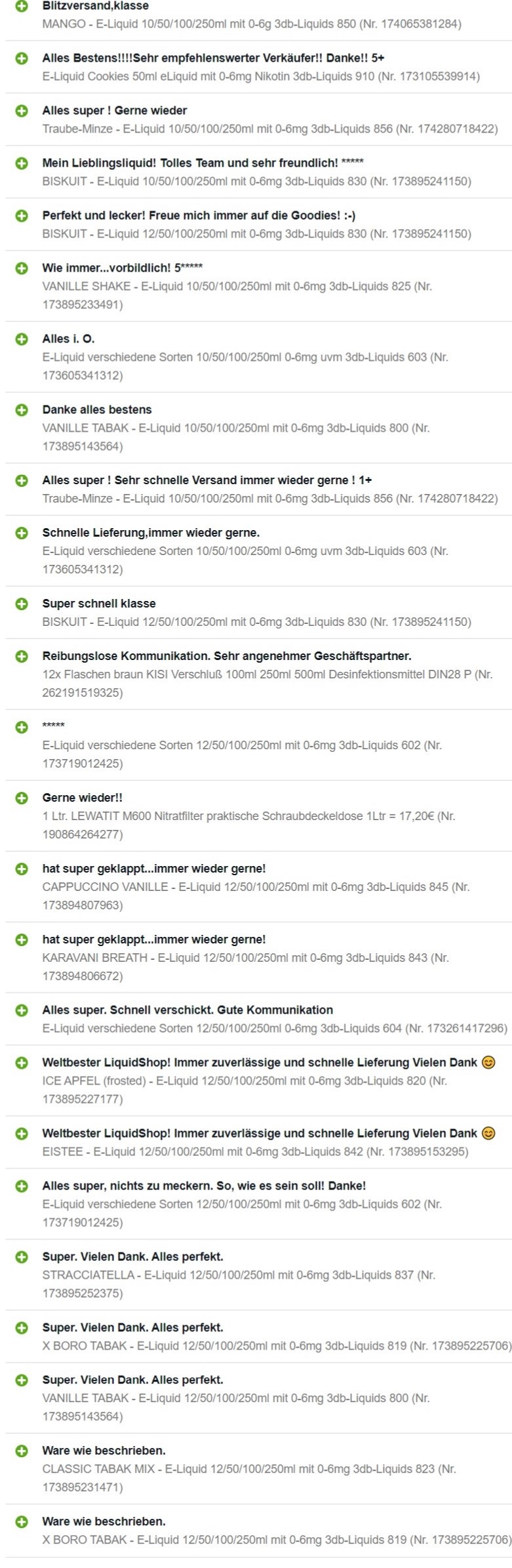512x1568 pixels.
Task: Open the MANGO E-Liquid item listing
Action: click(x=252, y=24)
